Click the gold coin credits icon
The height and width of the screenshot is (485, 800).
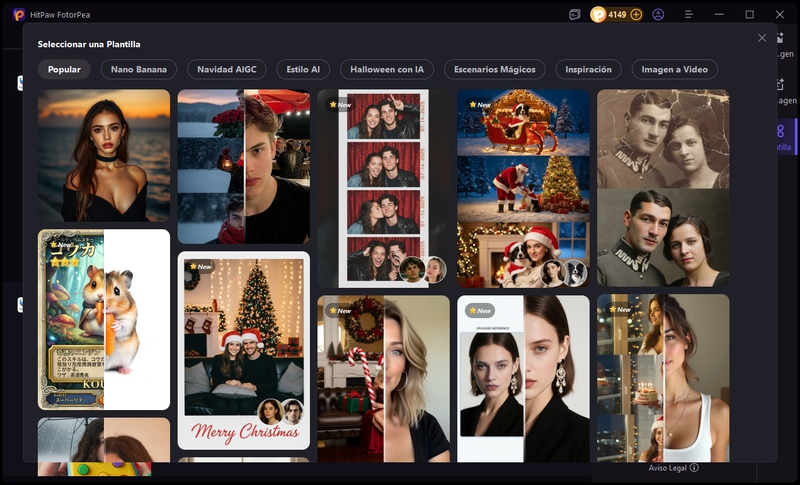coord(598,15)
